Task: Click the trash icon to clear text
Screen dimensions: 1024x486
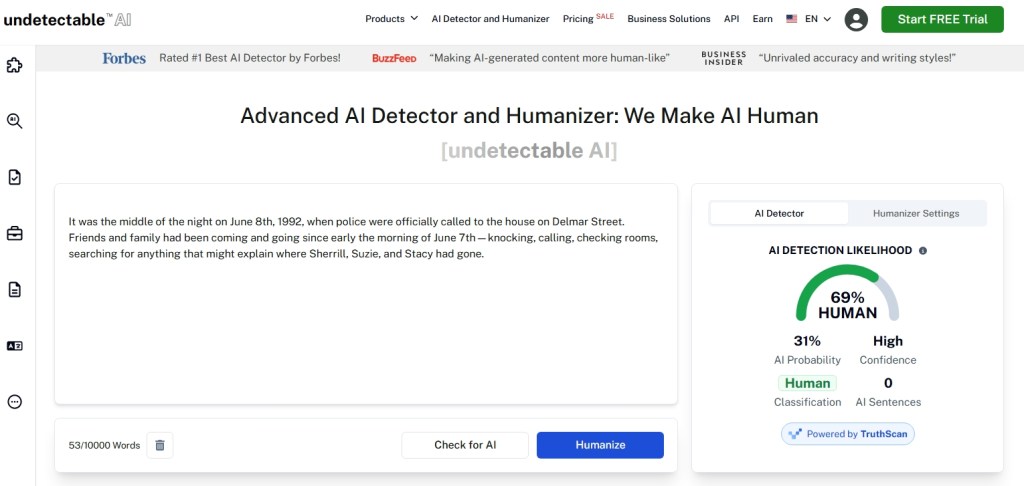Action: tap(160, 446)
